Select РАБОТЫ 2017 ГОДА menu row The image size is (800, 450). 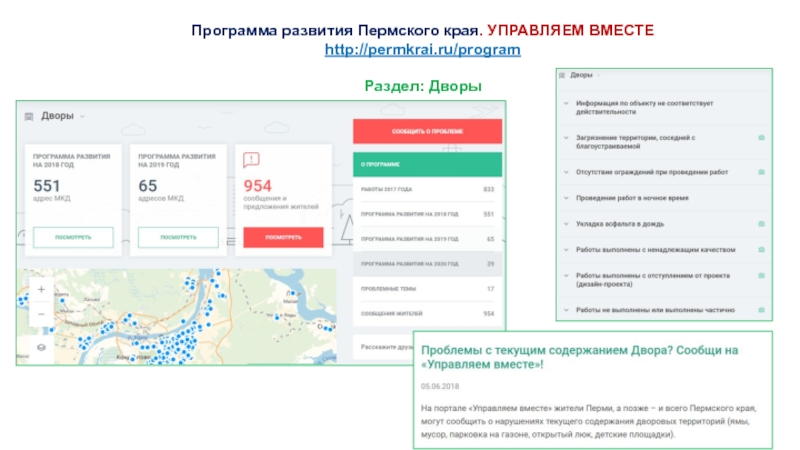pyautogui.click(x=427, y=189)
